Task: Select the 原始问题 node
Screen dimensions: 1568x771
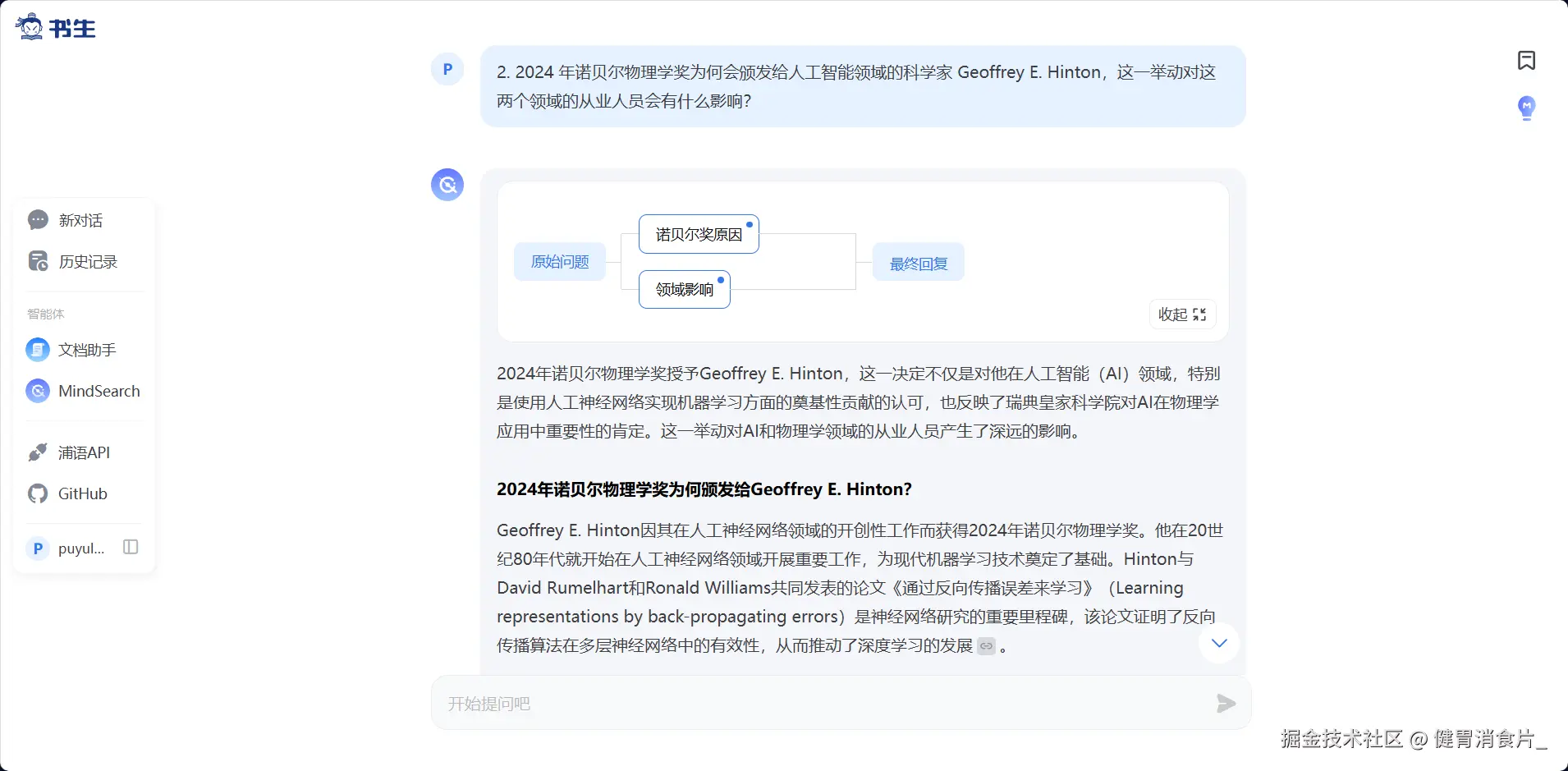Action: point(560,262)
